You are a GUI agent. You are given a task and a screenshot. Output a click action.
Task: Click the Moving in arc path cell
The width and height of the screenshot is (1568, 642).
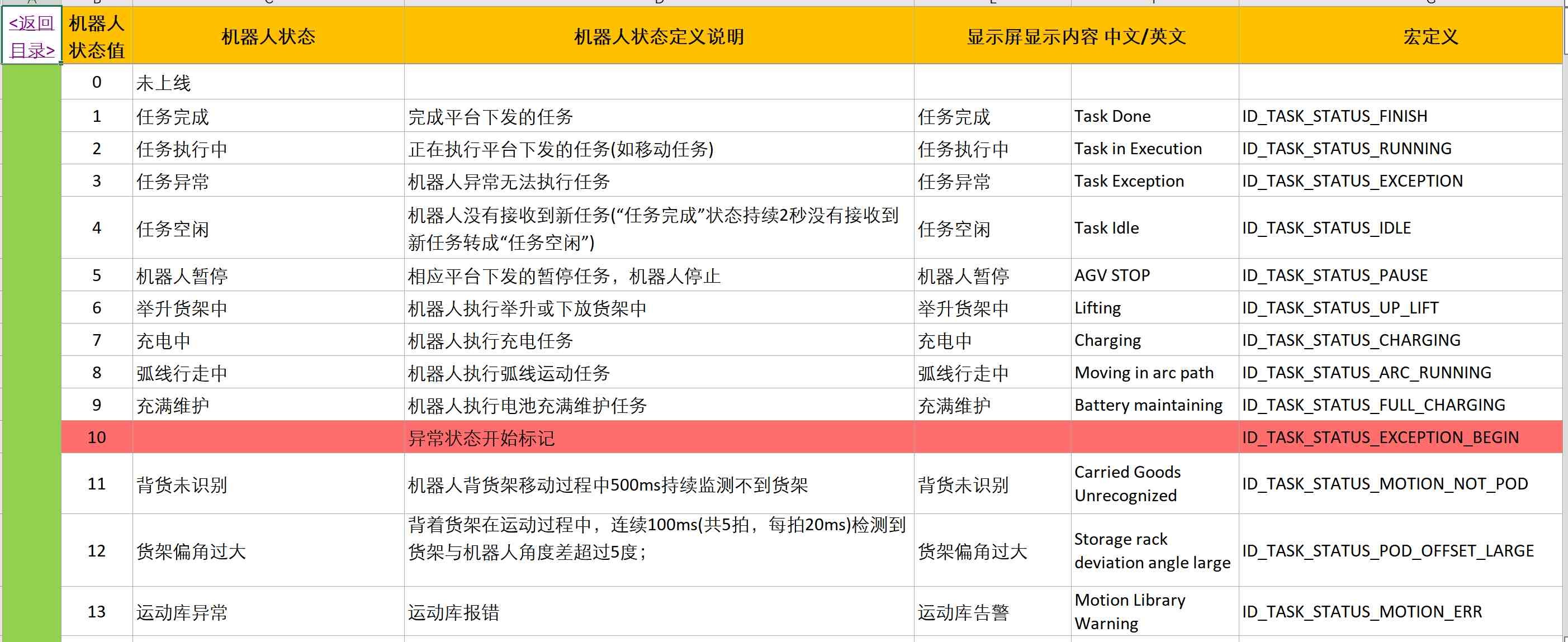[1144, 373]
